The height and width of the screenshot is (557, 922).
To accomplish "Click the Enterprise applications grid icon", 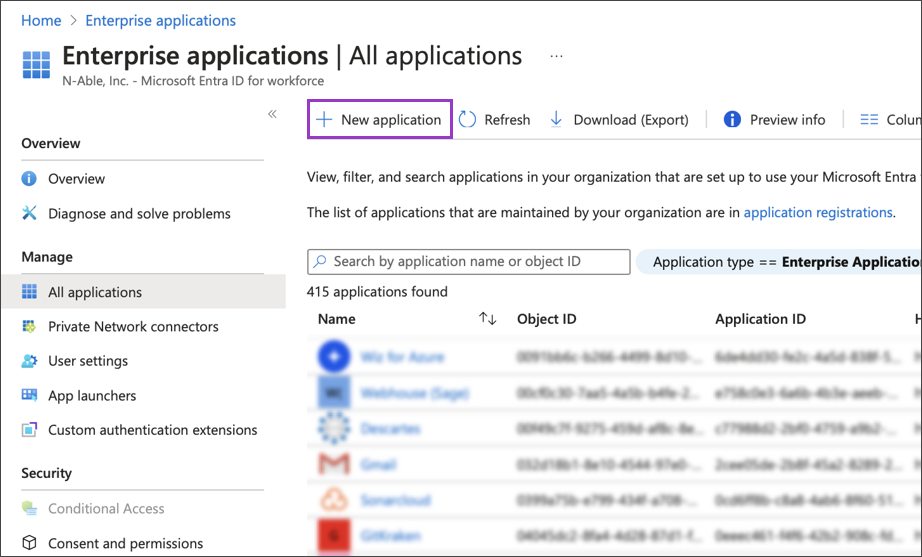I will [36, 63].
